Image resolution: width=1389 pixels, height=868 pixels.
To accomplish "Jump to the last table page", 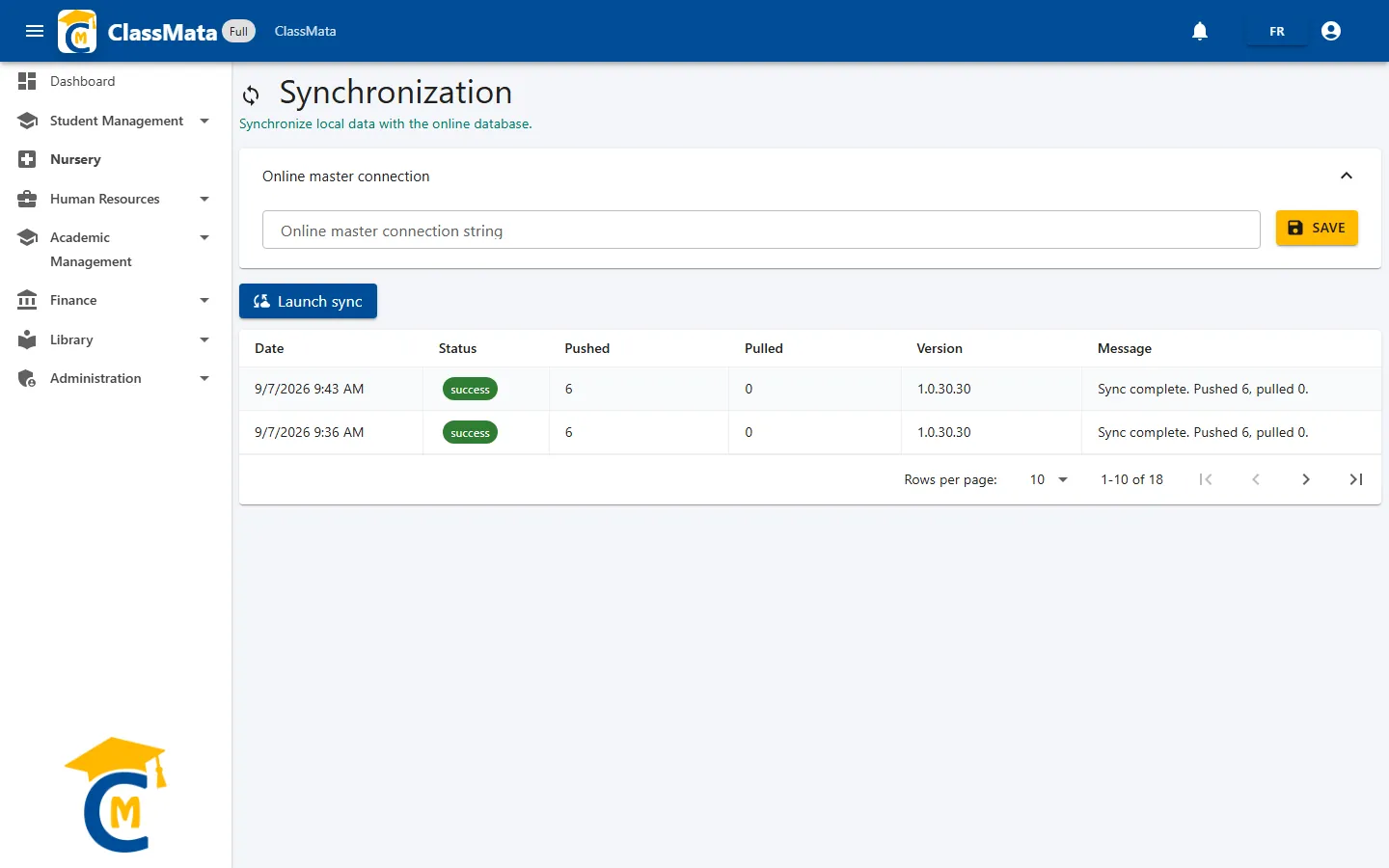I will click(1356, 479).
